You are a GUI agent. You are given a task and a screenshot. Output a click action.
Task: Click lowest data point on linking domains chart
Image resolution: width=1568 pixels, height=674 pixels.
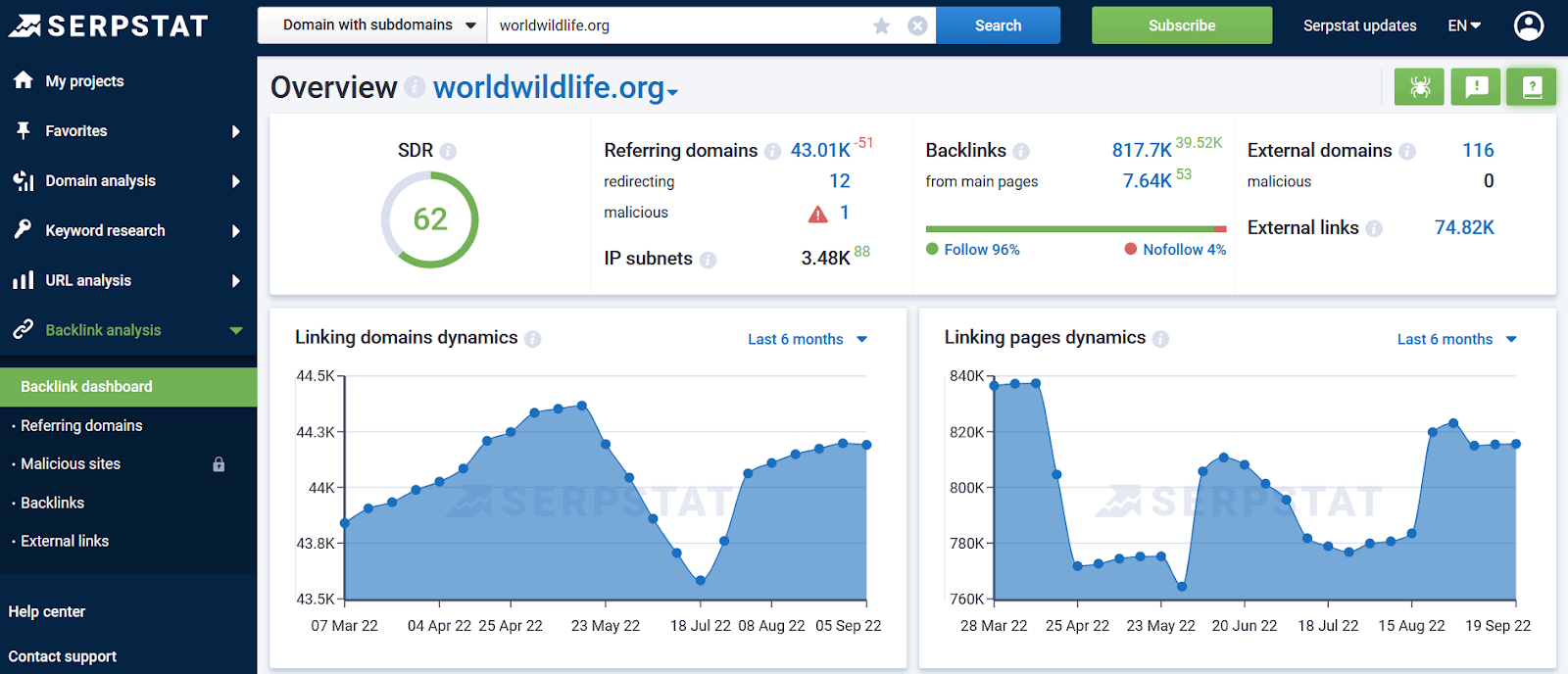(700, 581)
